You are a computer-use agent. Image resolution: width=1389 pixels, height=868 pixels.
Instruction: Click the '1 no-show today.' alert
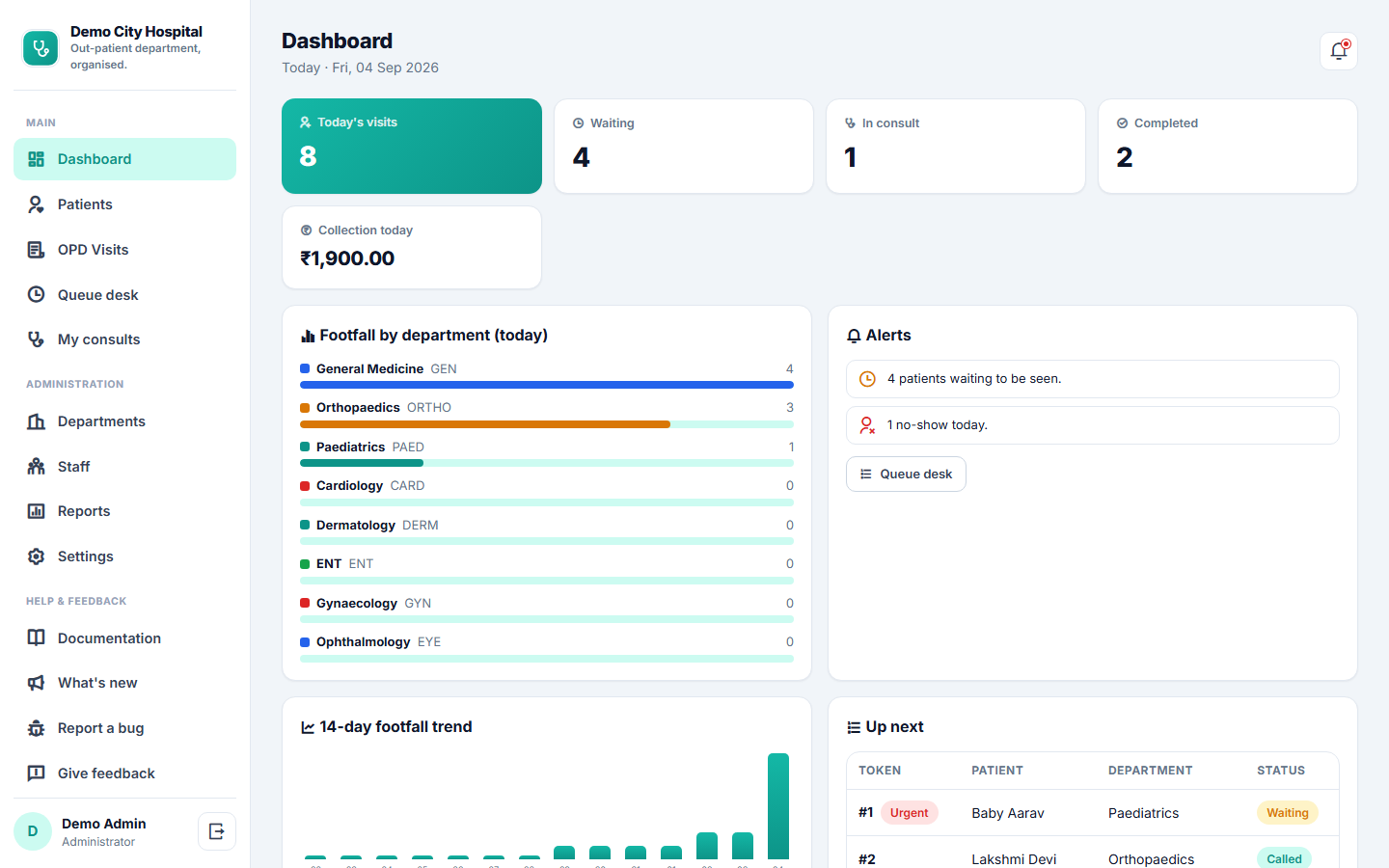[1093, 425]
